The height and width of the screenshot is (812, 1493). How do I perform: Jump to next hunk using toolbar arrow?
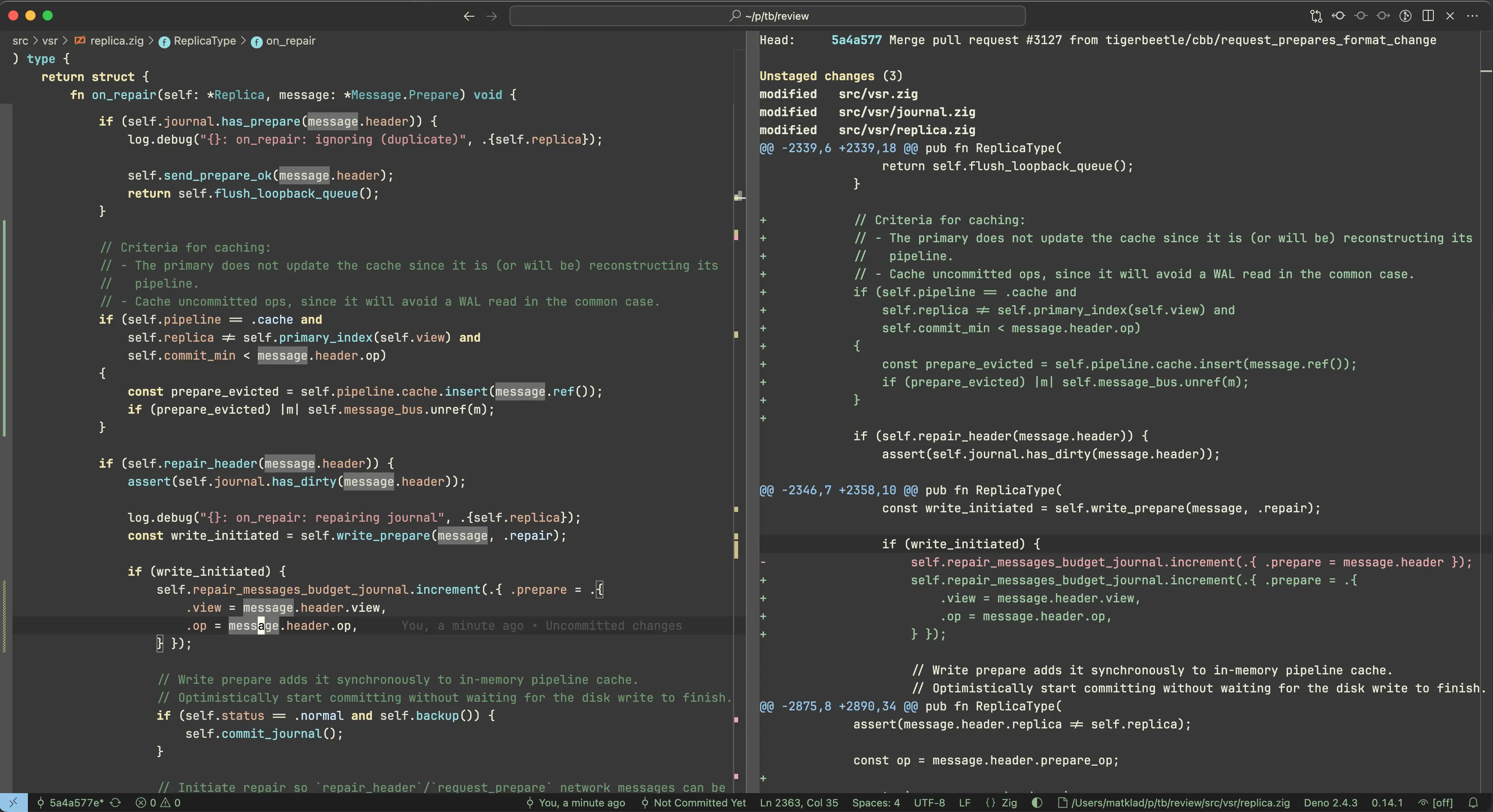(x=1383, y=15)
